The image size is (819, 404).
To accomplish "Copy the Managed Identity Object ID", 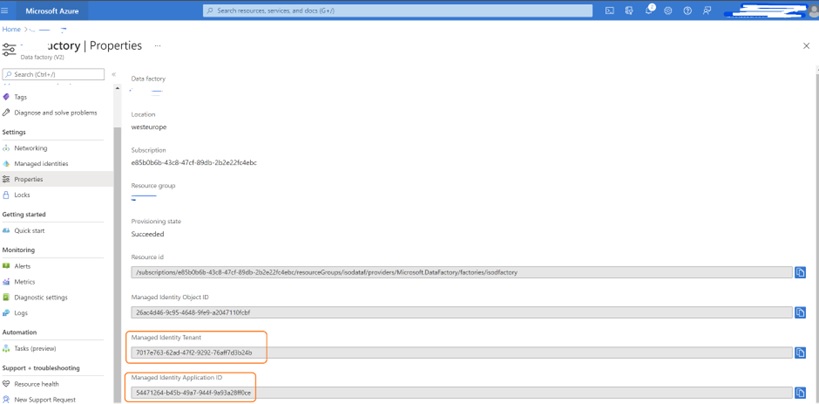I will (800, 312).
